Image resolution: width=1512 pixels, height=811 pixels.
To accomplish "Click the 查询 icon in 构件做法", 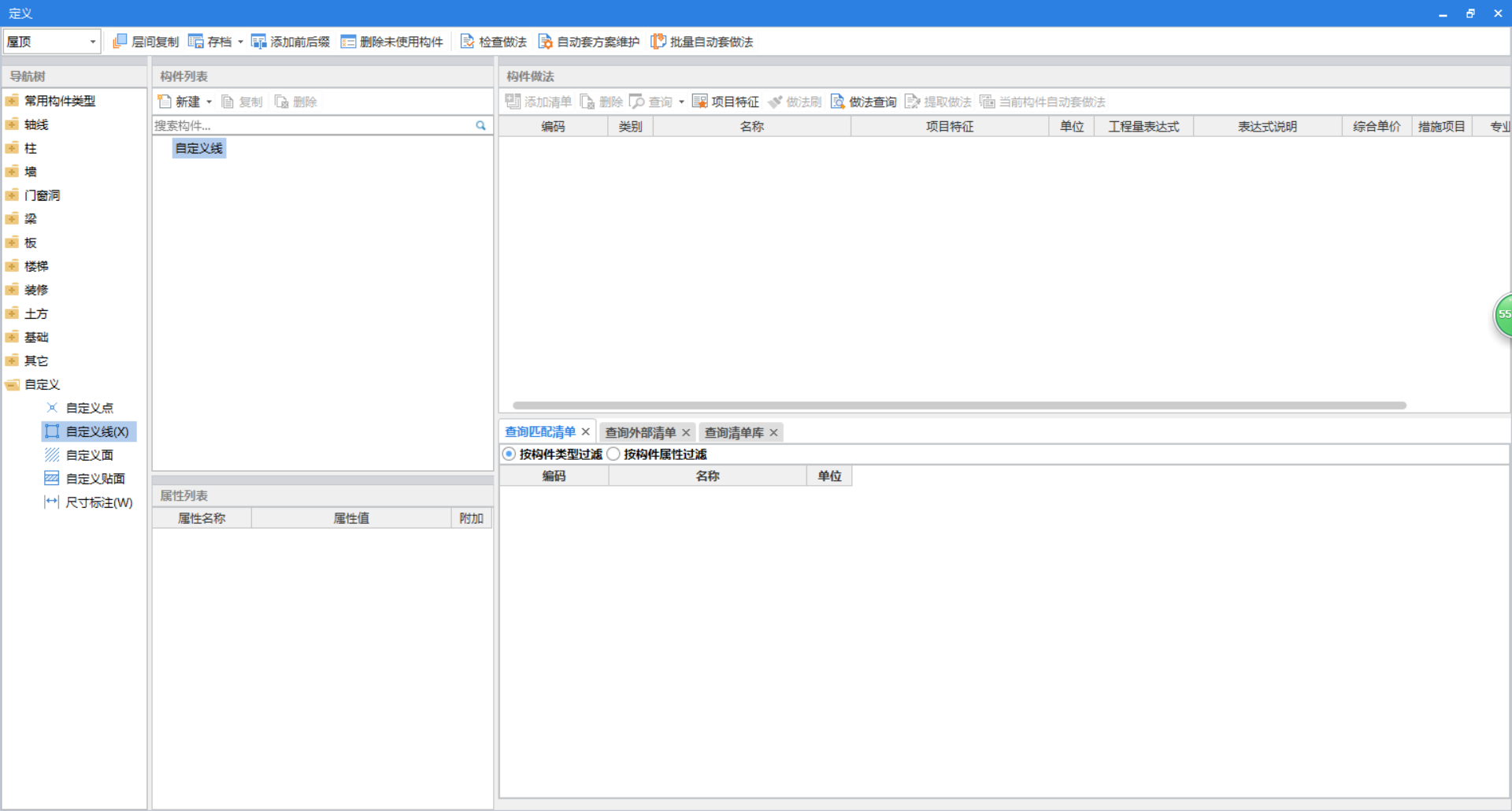I will 637,101.
